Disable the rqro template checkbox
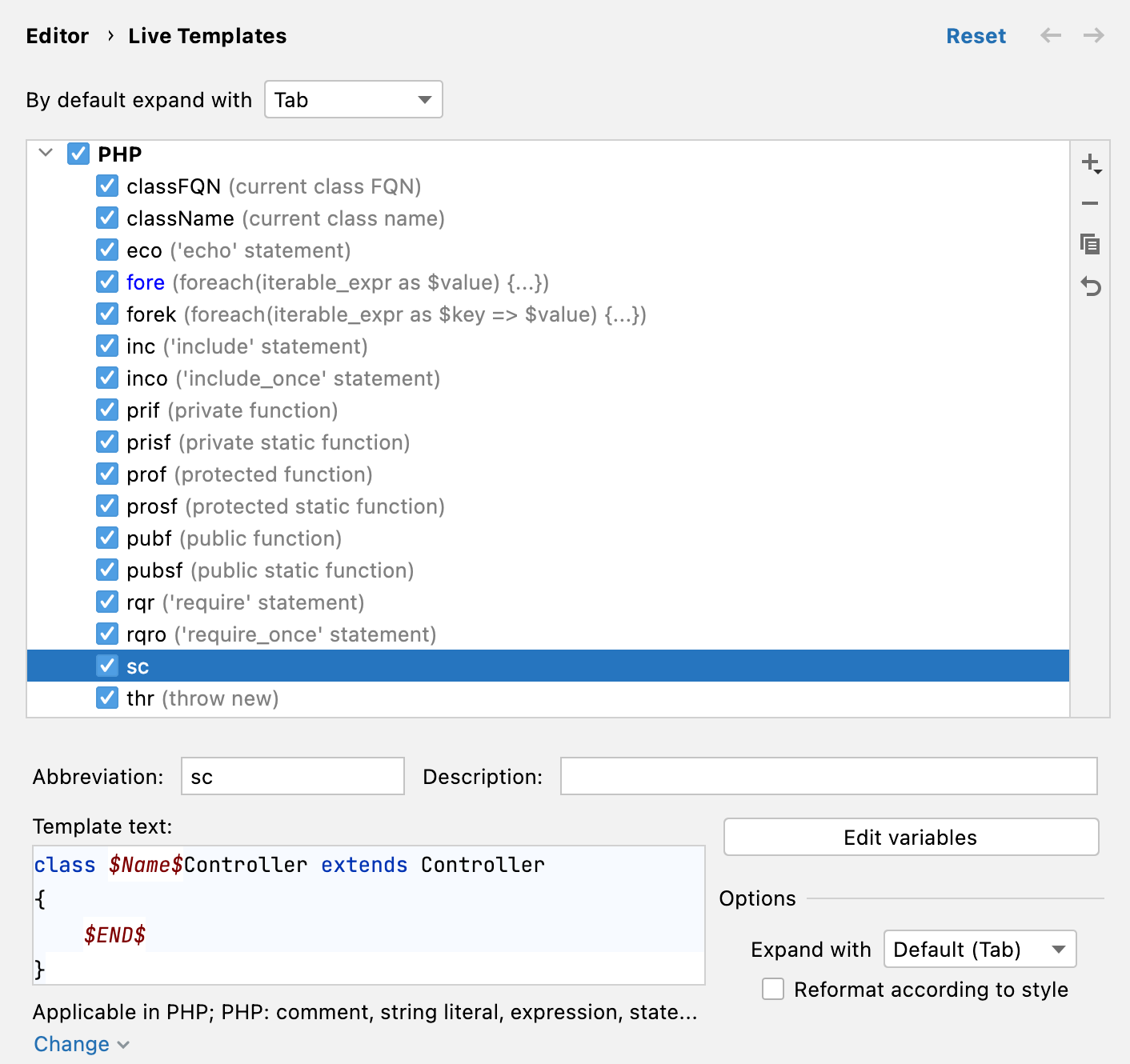The width and height of the screenshot is (1130, 1064). point(107,634)
